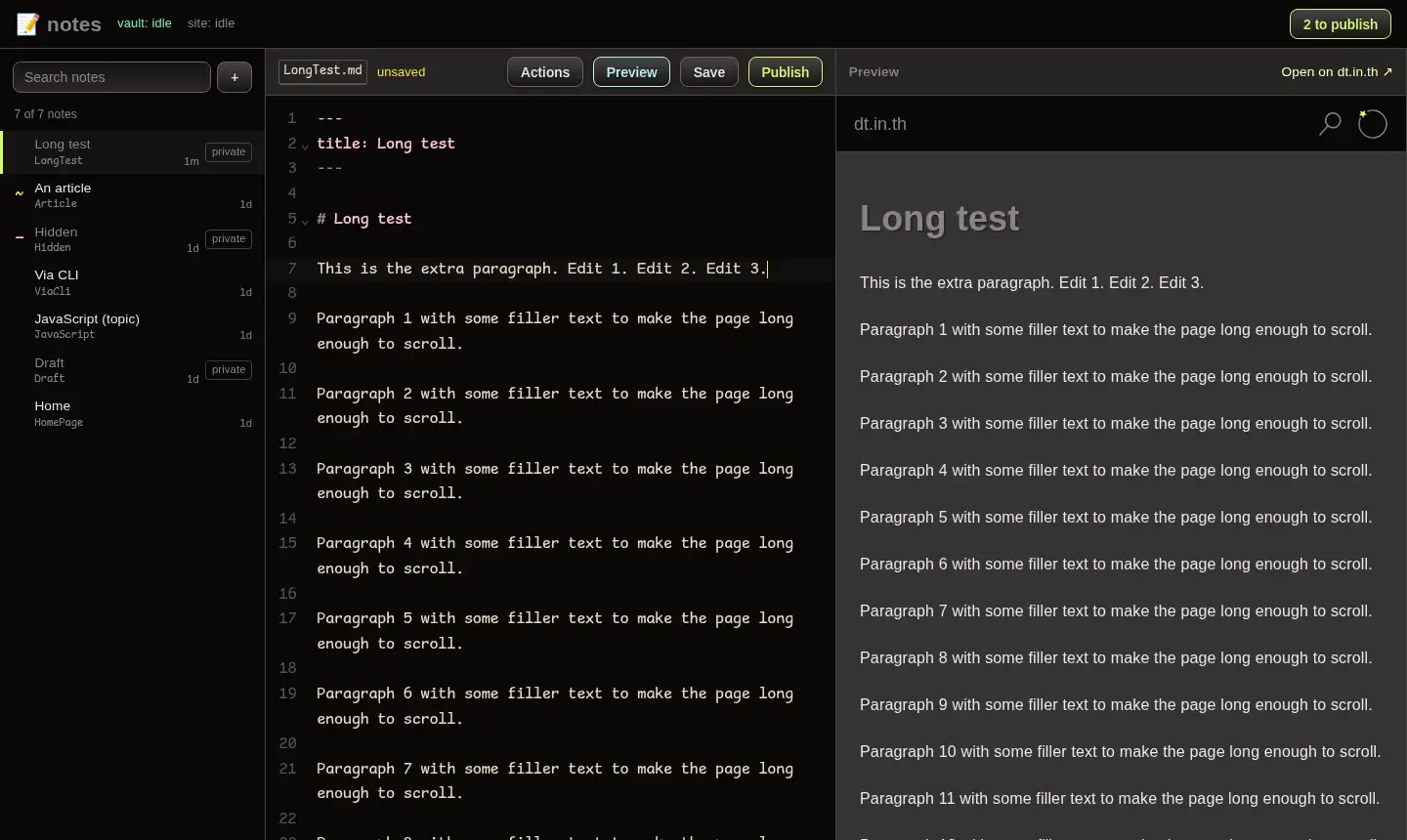Click the 7 of 7 notes count
Viewport: 1407px width, 840px height.
coord(46,114)
